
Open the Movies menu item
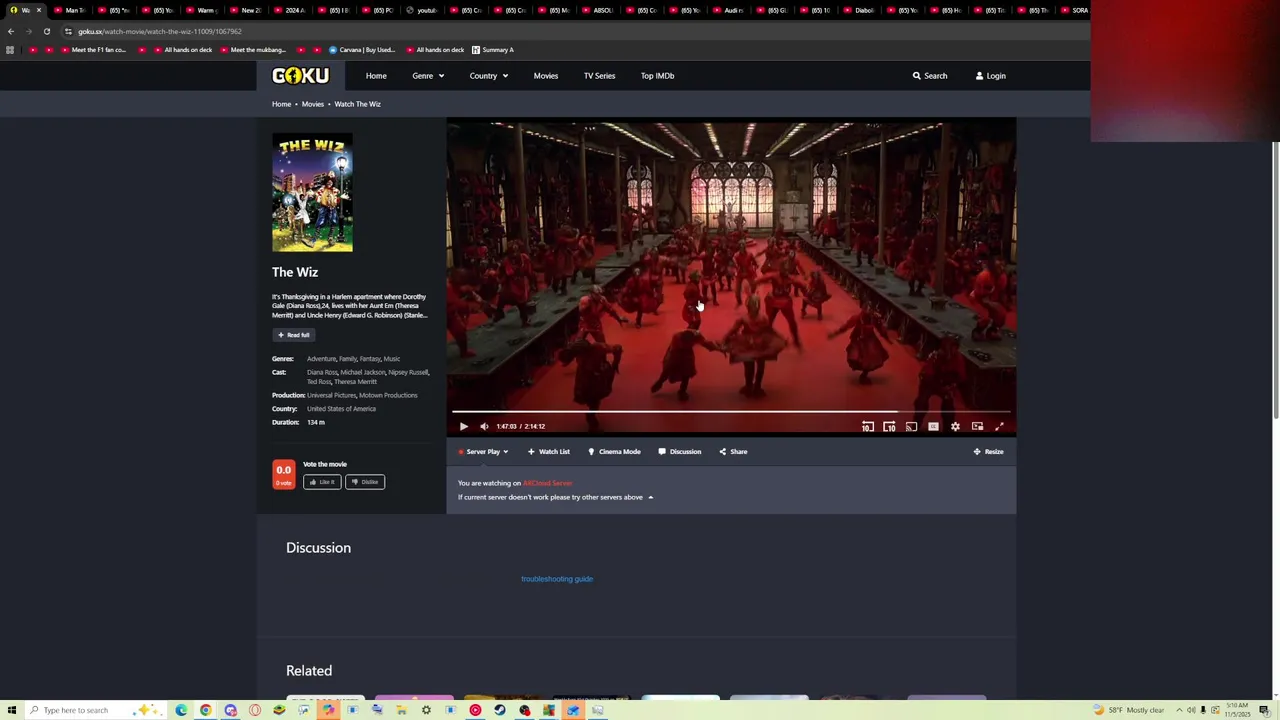point(546,75)
